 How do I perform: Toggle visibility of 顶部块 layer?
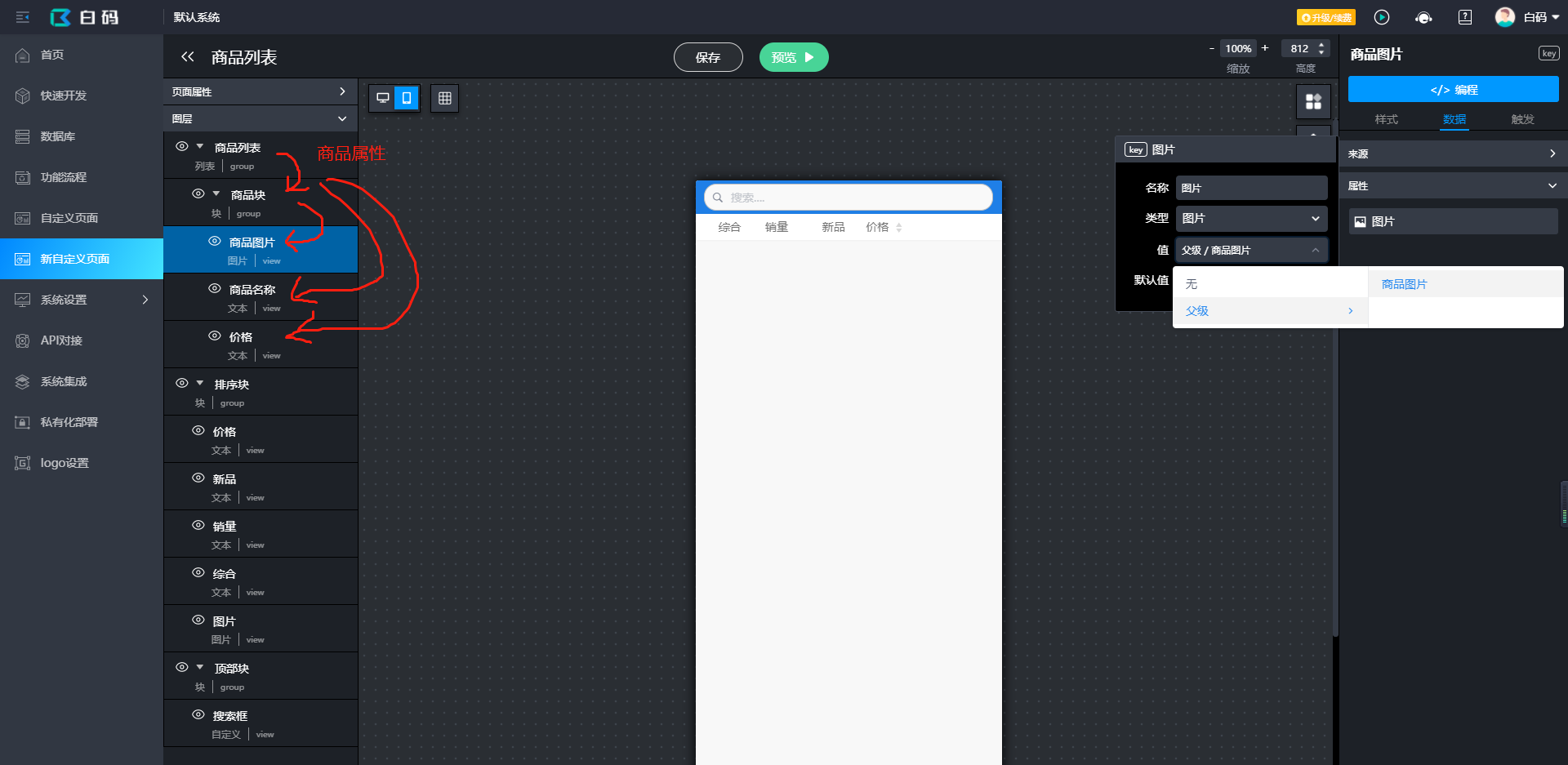181,668
